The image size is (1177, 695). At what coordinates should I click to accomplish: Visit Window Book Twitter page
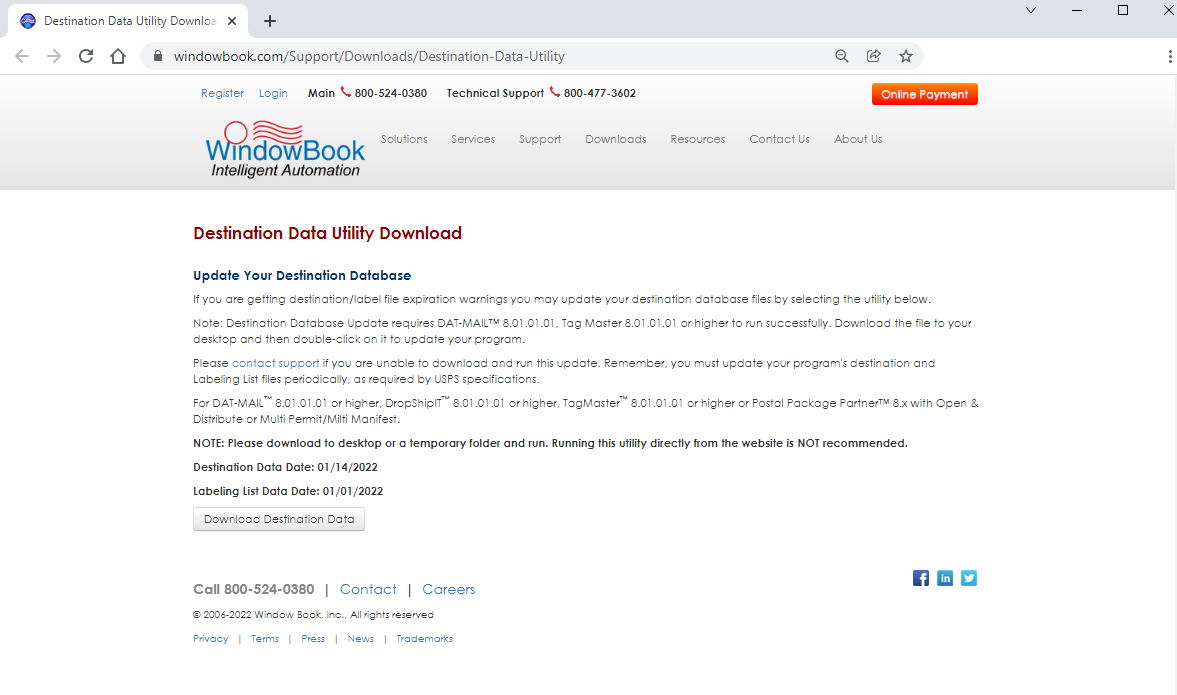coord(969,578)
